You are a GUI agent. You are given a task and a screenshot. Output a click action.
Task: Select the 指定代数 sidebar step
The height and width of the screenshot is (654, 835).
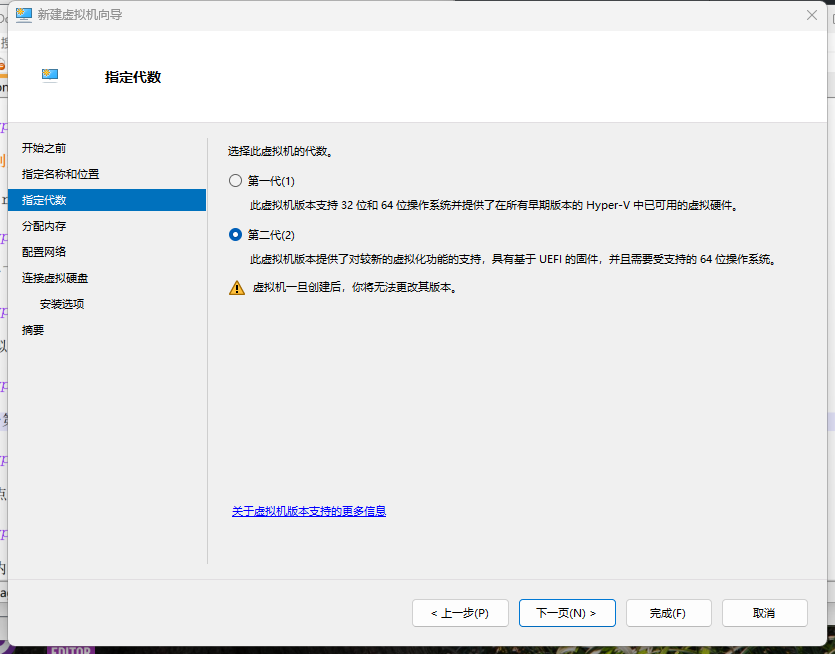(107, 200)
